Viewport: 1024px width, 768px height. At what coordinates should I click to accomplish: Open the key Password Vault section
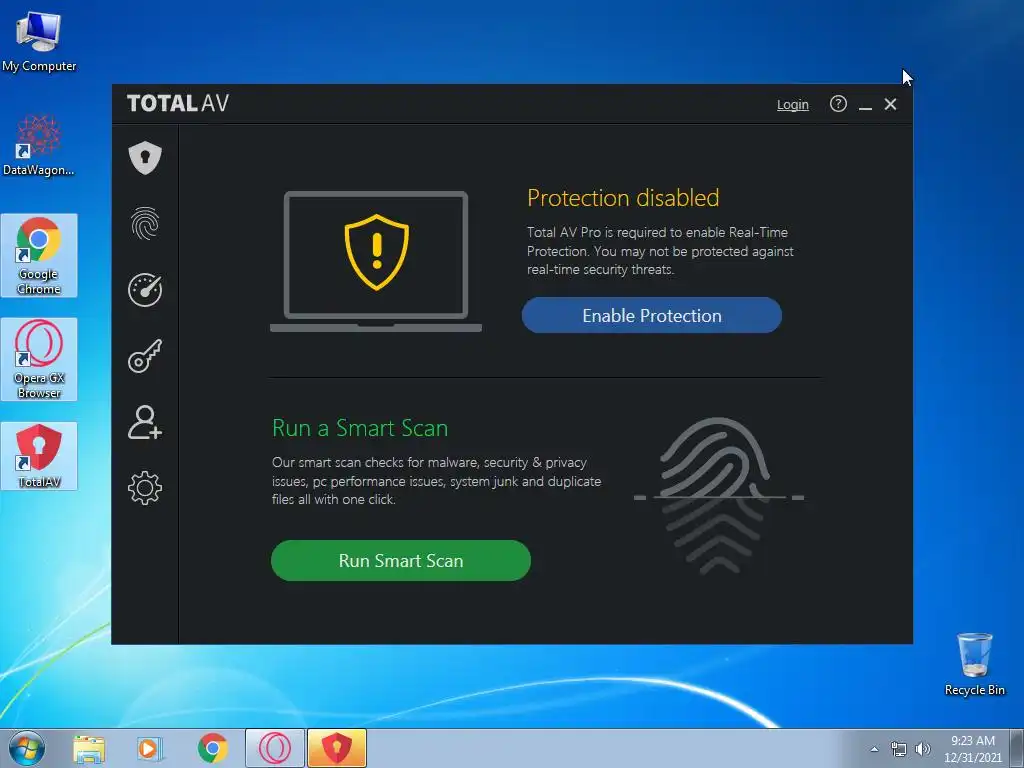coord(145,356)
